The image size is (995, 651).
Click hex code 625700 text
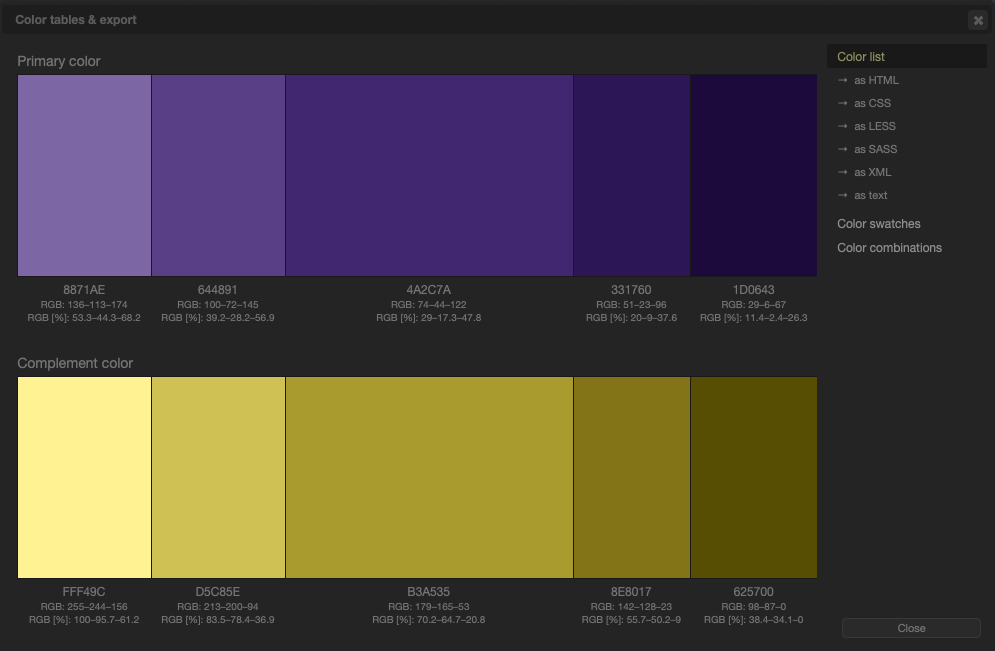[753, 592]
